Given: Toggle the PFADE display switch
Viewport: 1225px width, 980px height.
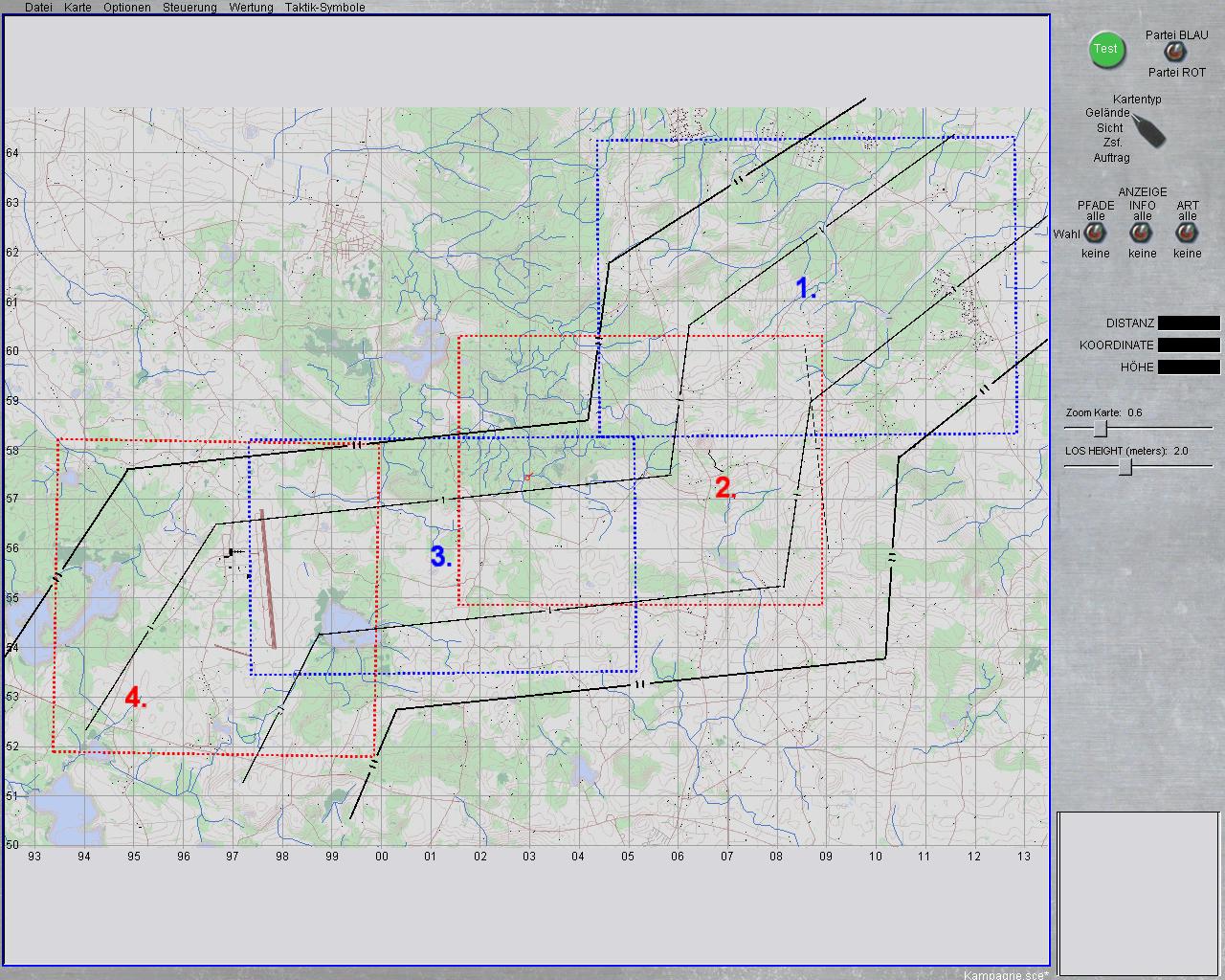Looking at the screenshot, I should [1094, 233].
